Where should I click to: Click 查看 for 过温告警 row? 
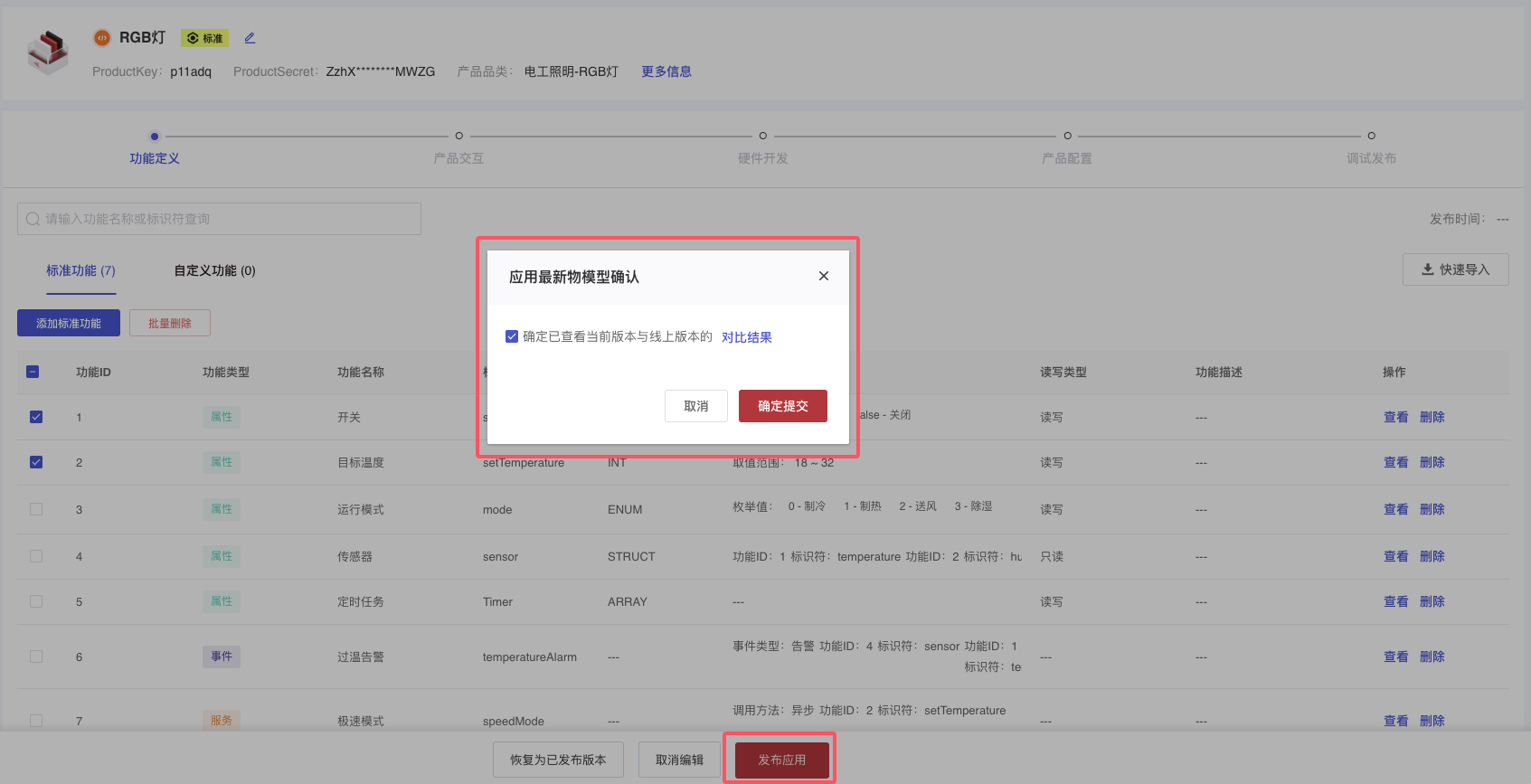coord(1395,656)
